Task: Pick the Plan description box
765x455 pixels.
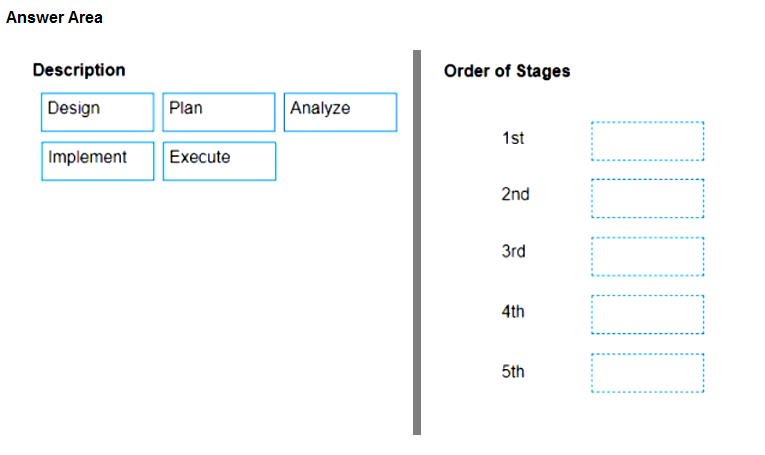Action: click(219, 112)
